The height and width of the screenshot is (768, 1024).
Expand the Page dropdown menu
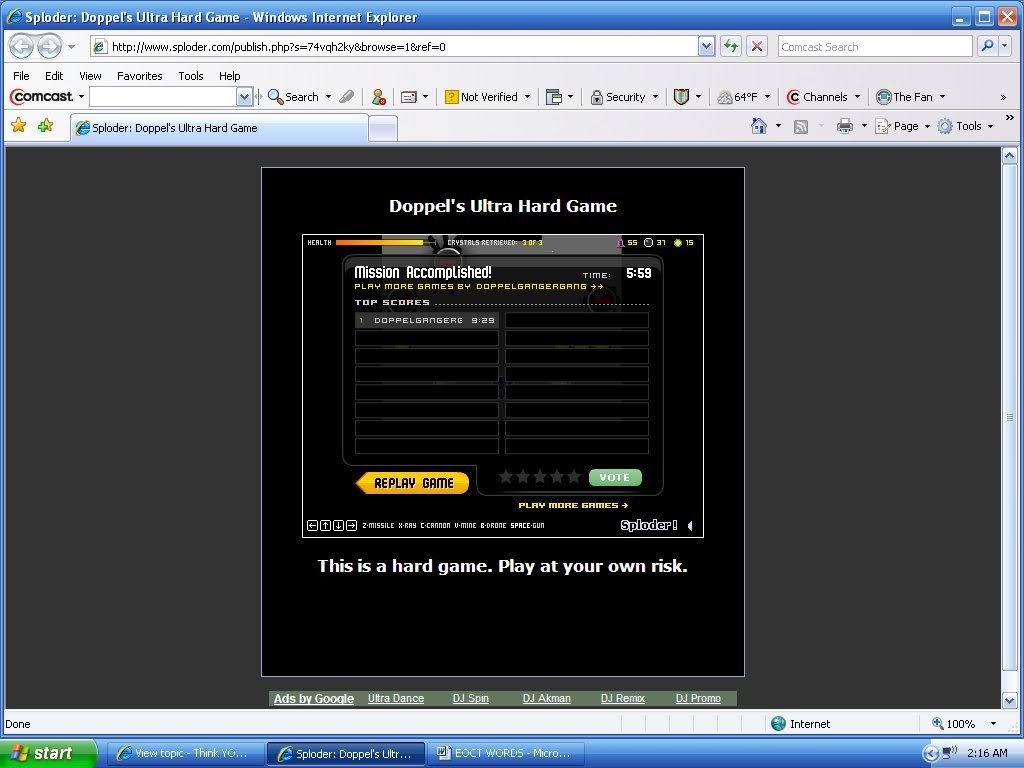point(904,126)
